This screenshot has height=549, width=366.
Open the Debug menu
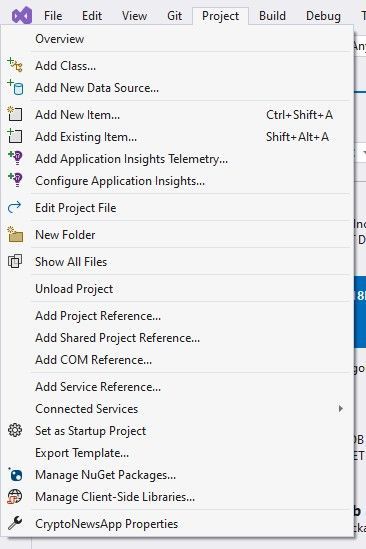pos(323,16)
